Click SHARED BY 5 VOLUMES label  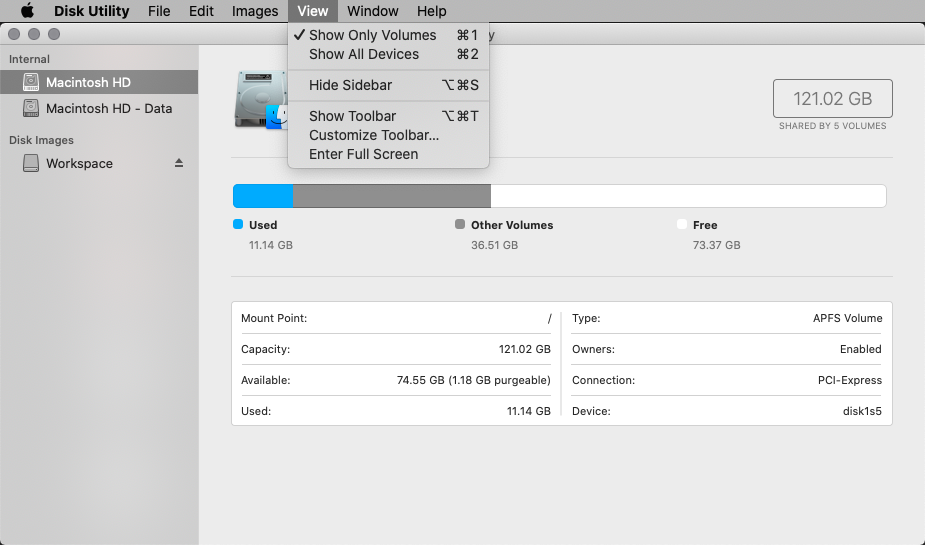[x=832, y=126]
